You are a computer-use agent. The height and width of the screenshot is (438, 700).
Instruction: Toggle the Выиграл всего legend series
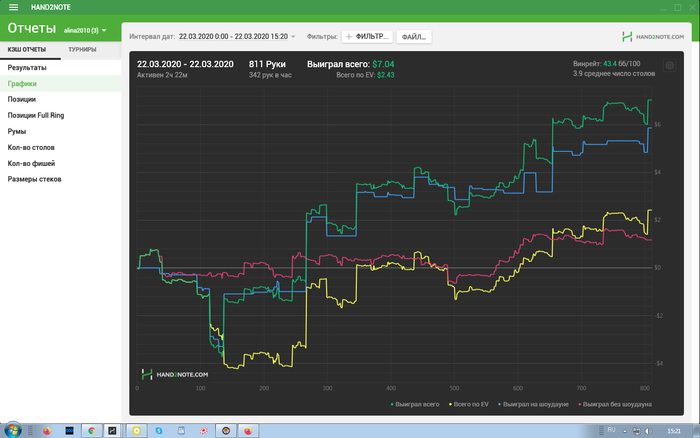(x=415, y=404)
